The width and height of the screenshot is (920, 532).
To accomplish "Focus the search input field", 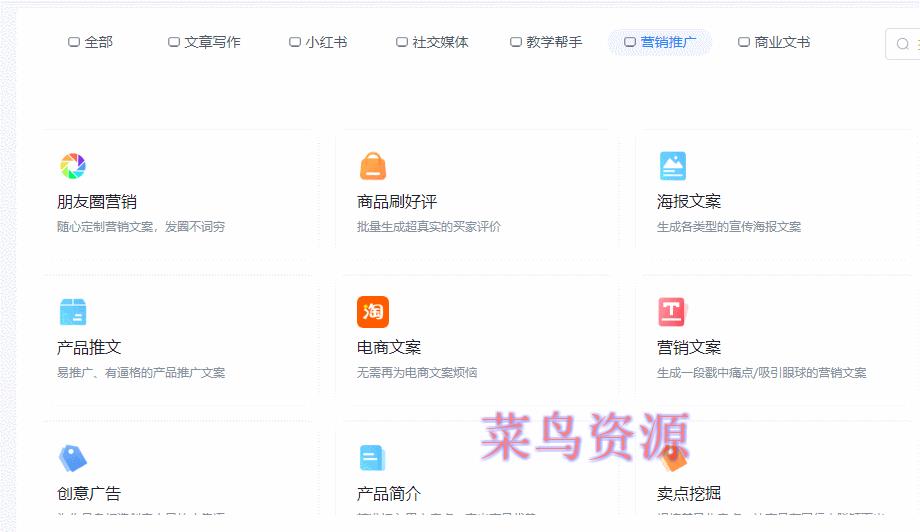I will pos(904,43).
